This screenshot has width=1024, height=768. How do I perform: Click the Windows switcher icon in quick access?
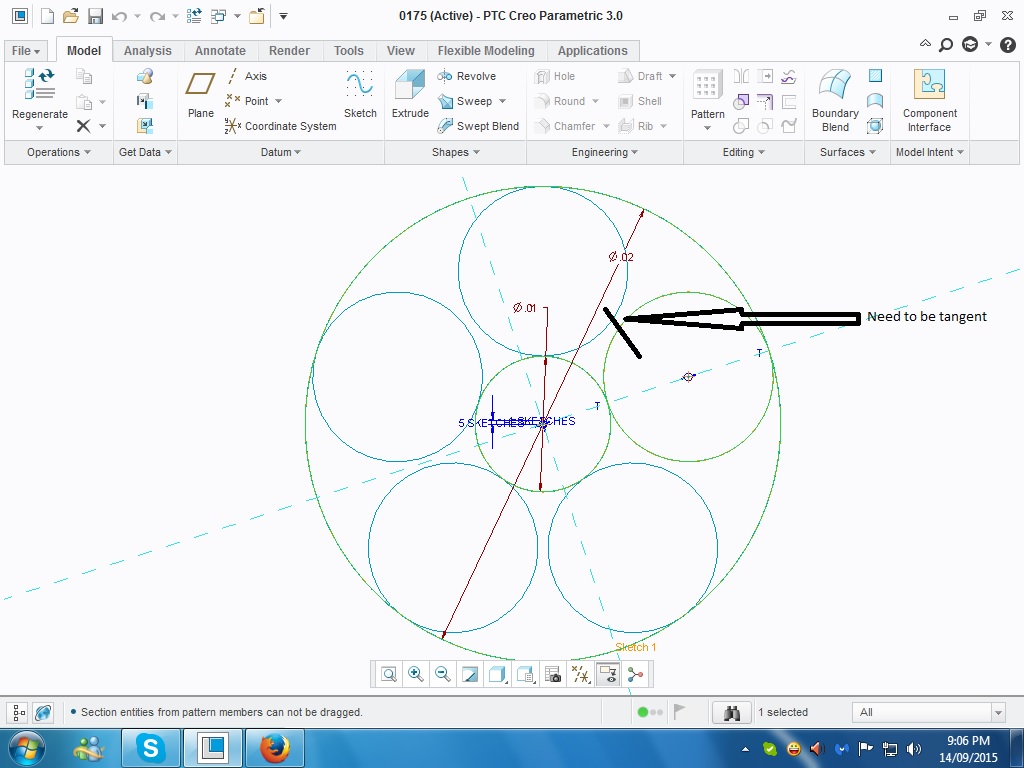(x=218, y=16)
